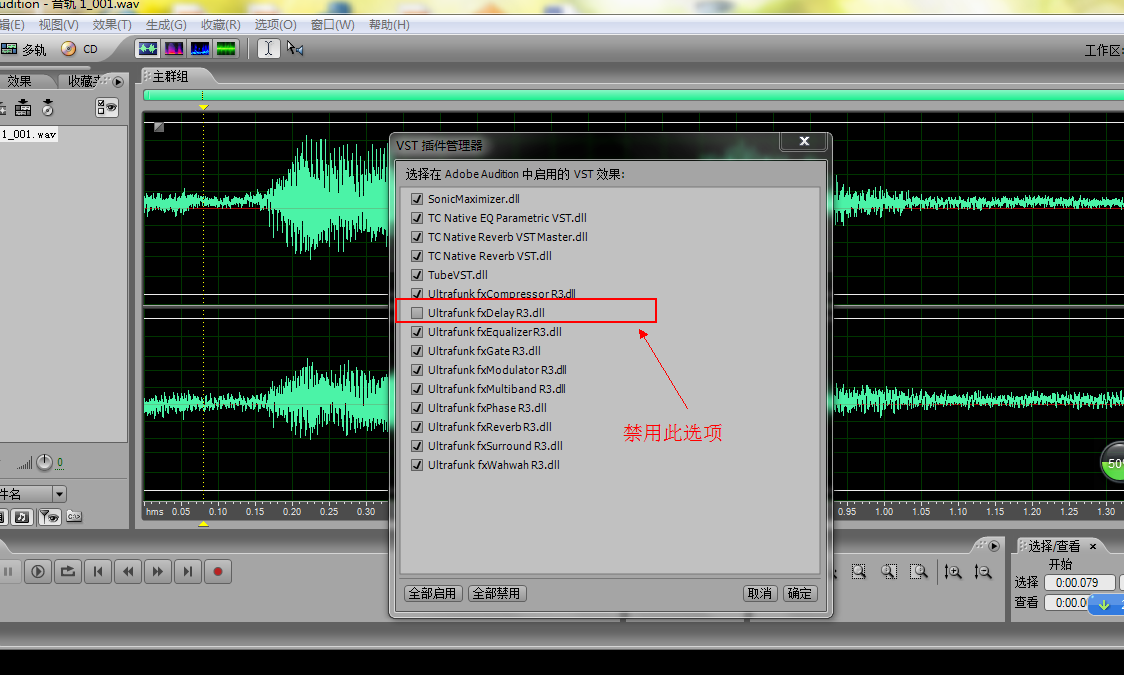Select spectral phase display button
The width and height of the screenshot is (1124, 675).
click(226, 49)
